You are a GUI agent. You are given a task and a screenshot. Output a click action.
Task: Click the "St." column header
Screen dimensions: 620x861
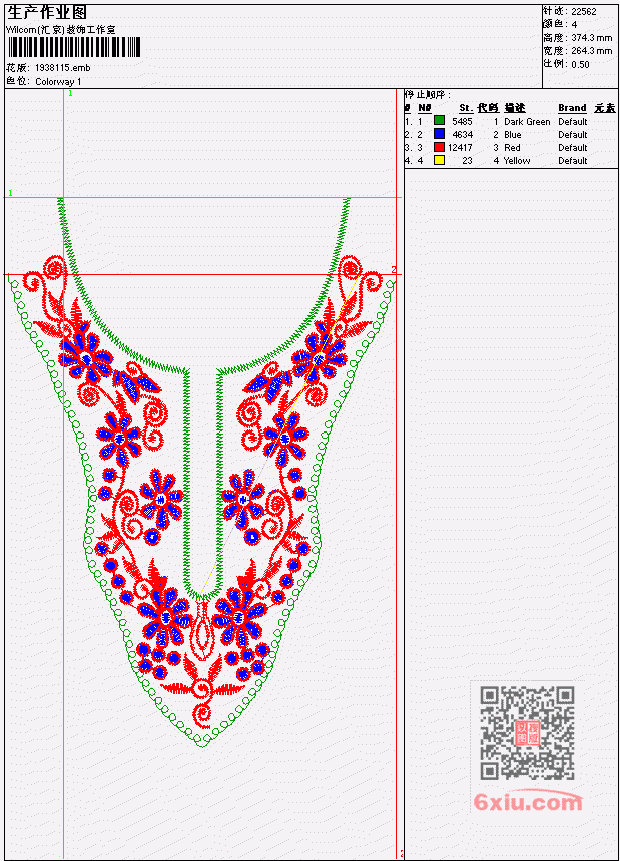(x=466, y=108)
